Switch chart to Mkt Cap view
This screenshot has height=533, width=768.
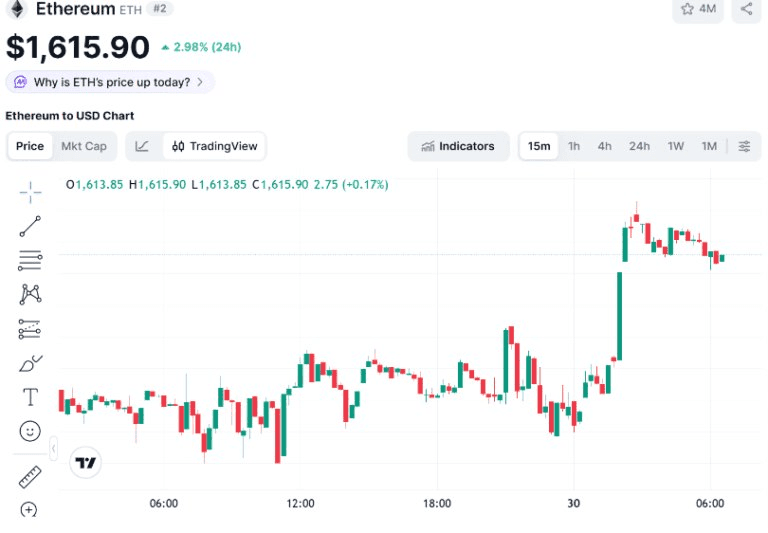(84, 146)
